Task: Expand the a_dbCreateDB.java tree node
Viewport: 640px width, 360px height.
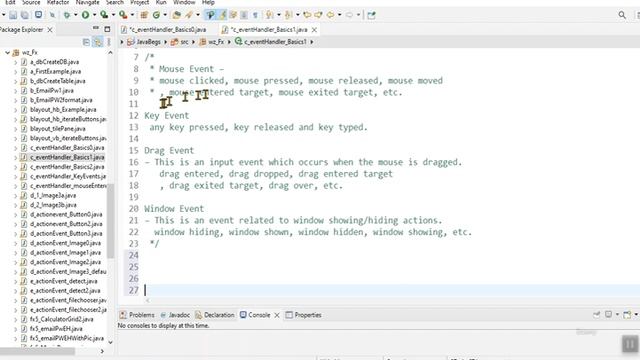Action: pyautogui.click(x=16, y=62)
